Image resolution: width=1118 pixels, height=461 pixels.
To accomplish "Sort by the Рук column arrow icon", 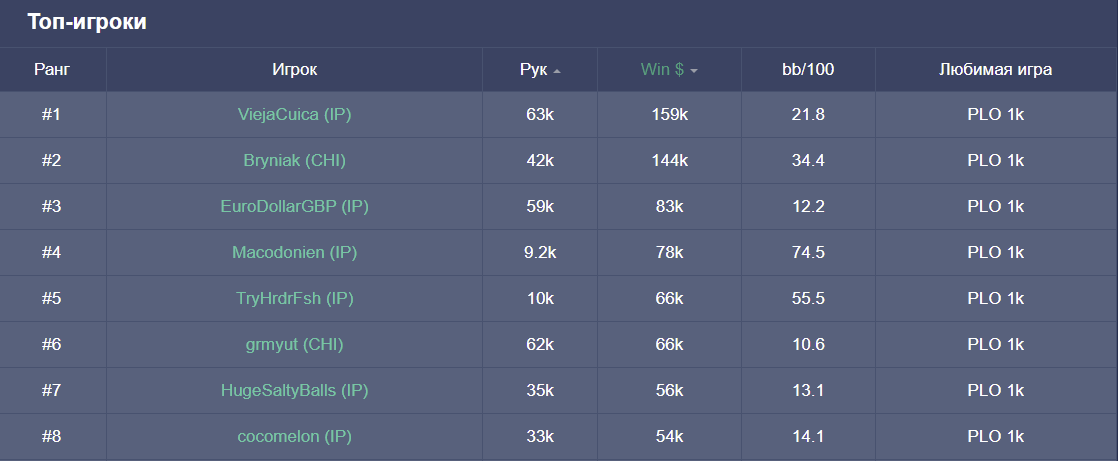I will [x=557, y=71].
